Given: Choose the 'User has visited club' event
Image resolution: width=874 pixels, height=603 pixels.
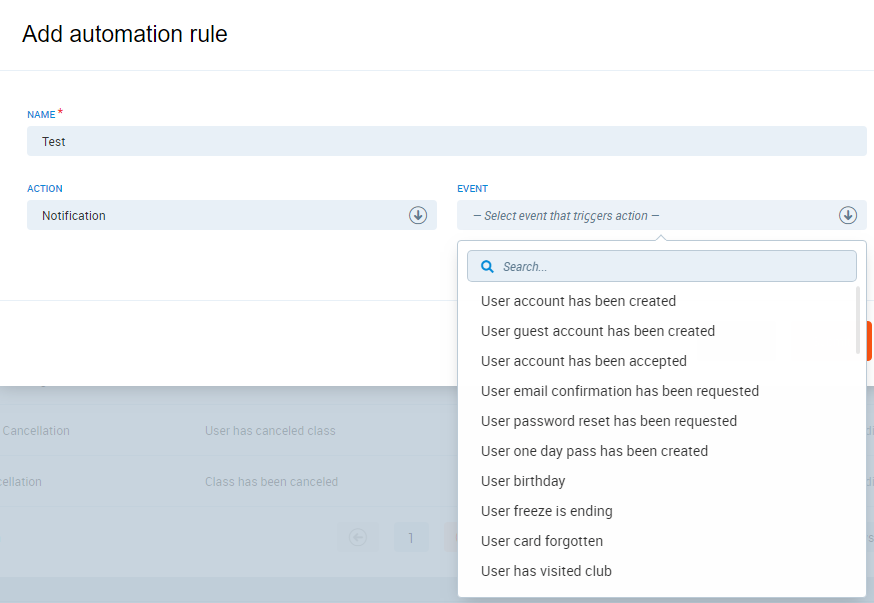Looking at the screenshot, I should click(x=546, y=571).
